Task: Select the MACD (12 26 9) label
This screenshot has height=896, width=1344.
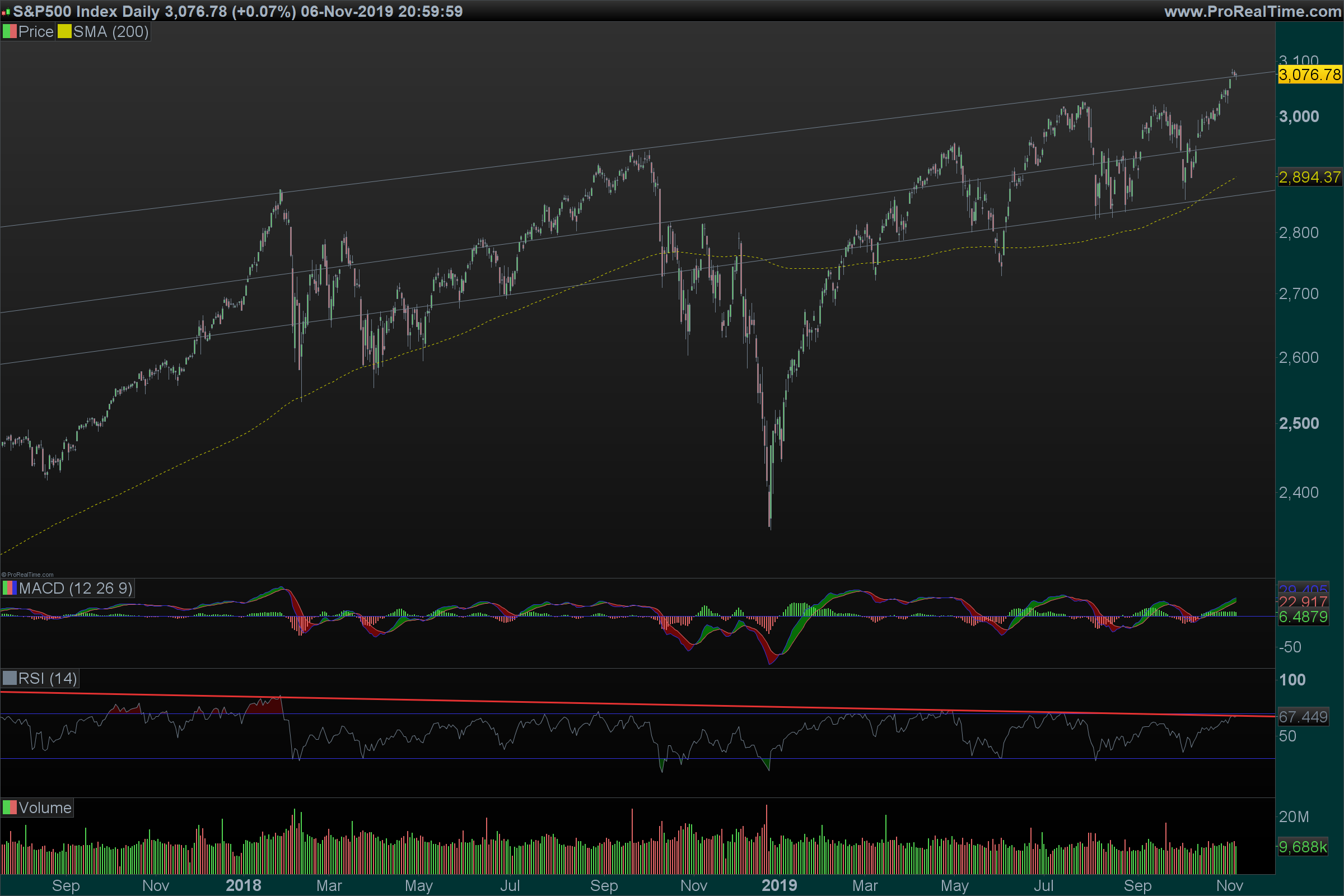Action: [x=76, y=588]
